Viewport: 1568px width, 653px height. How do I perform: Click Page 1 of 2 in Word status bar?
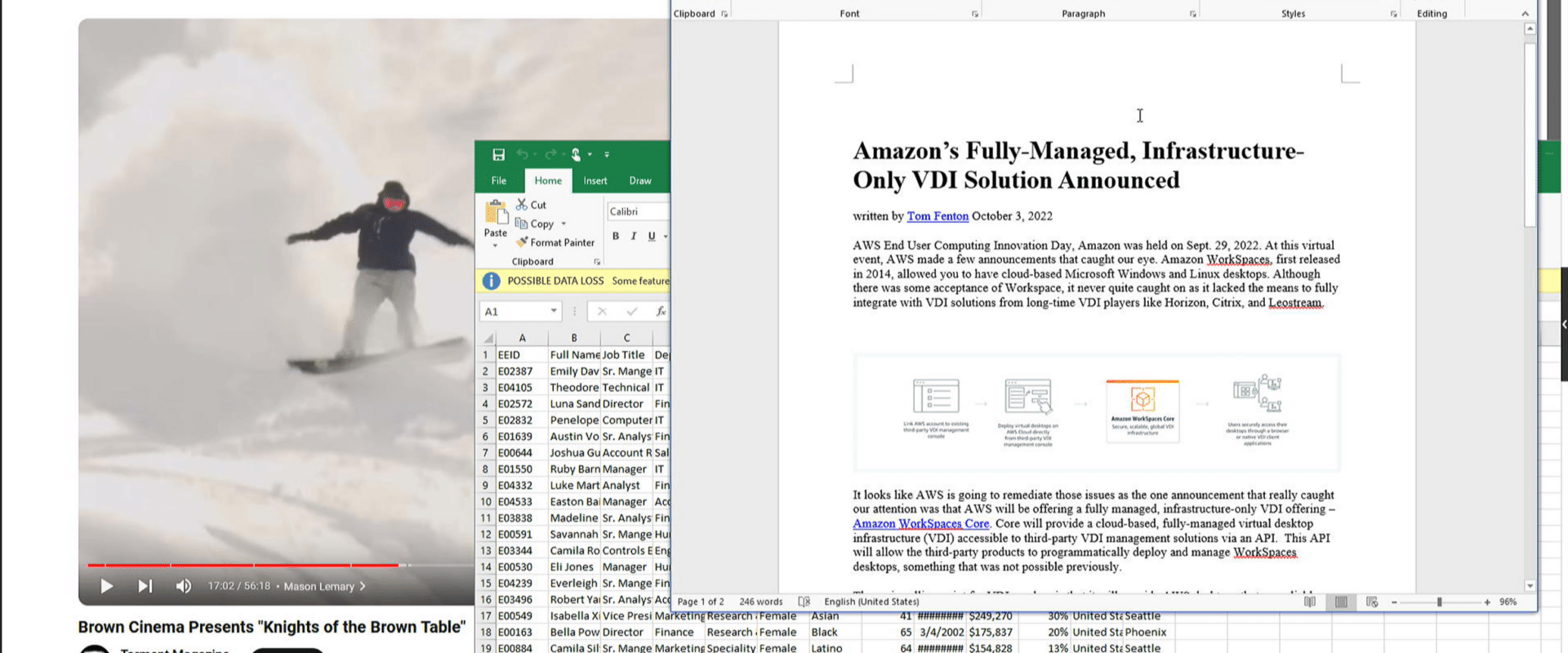[x=701, y=602]
